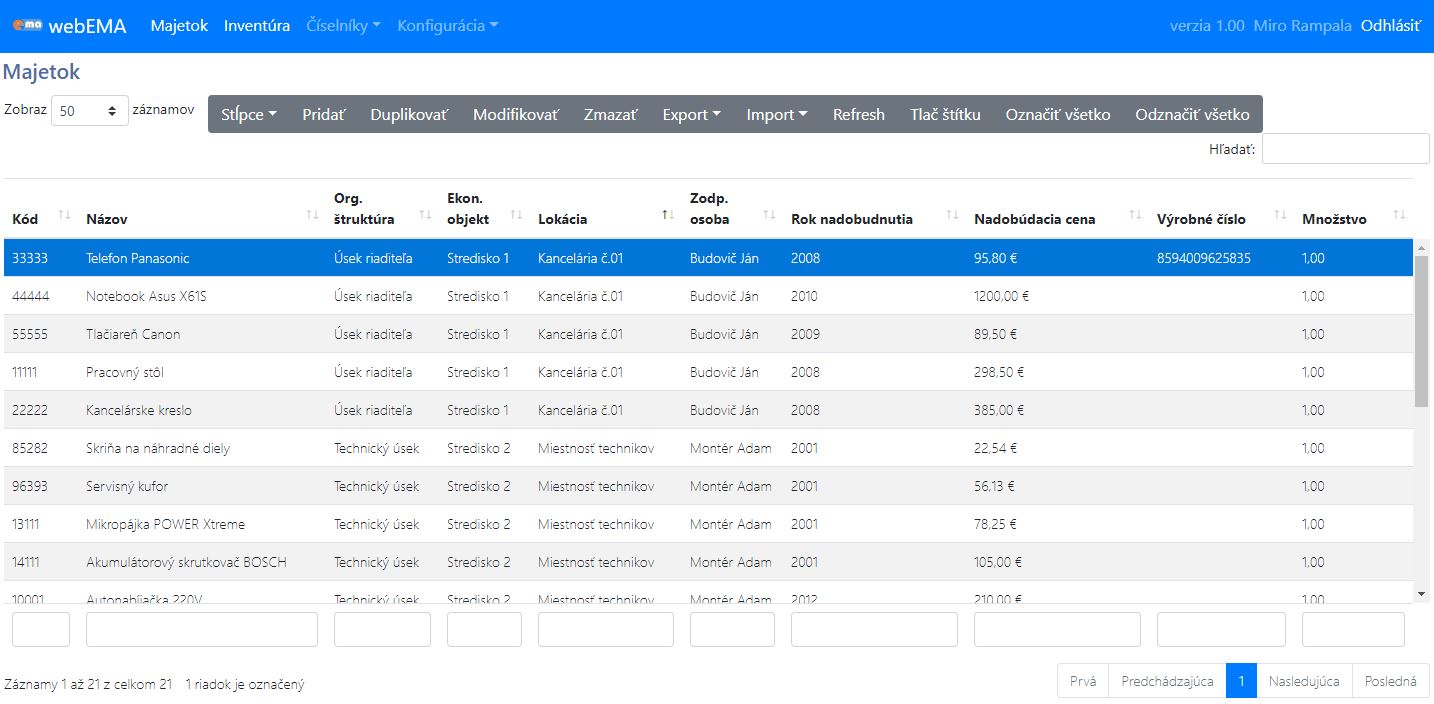Click the Duplikovať button
This screenshot has height=704, width=1434.
click(x=409, y=114)
